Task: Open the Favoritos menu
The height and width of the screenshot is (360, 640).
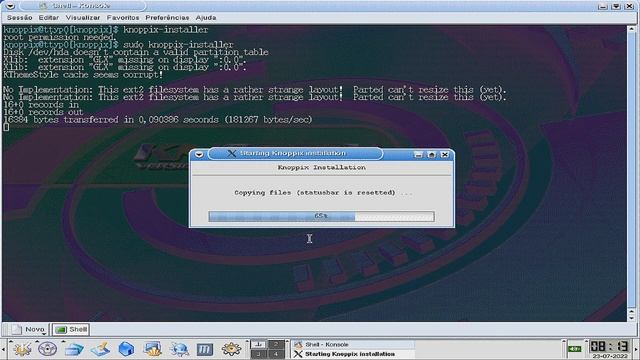Action: coord(122,18)
